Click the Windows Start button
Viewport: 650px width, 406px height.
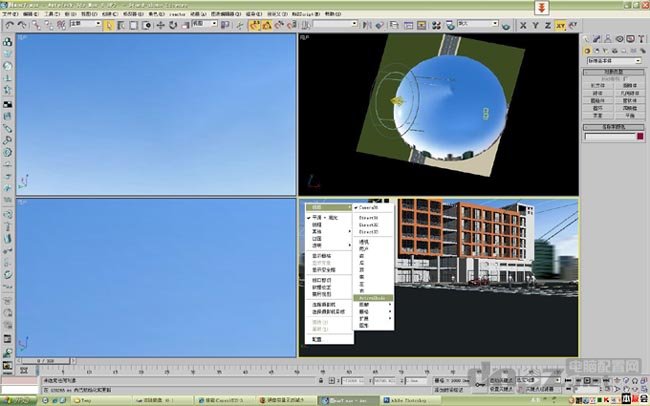[17, 399]
